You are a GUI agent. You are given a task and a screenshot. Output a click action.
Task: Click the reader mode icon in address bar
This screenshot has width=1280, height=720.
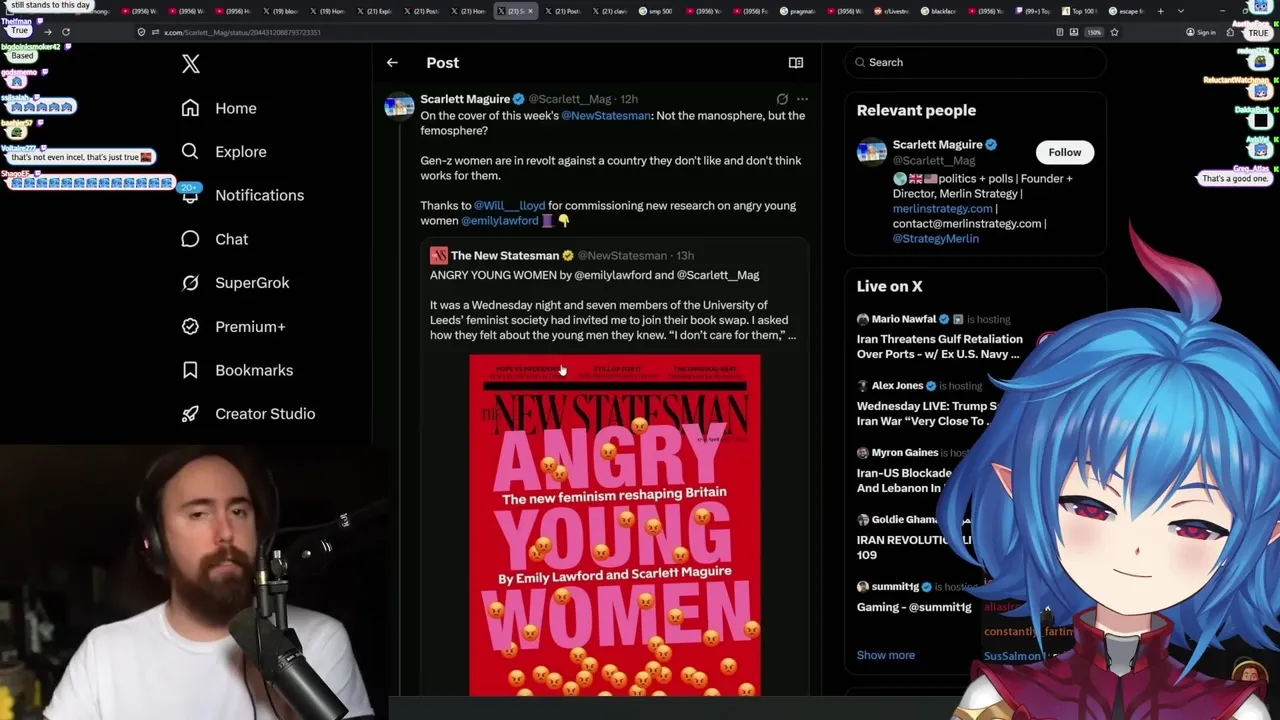tap(1060, 32)
